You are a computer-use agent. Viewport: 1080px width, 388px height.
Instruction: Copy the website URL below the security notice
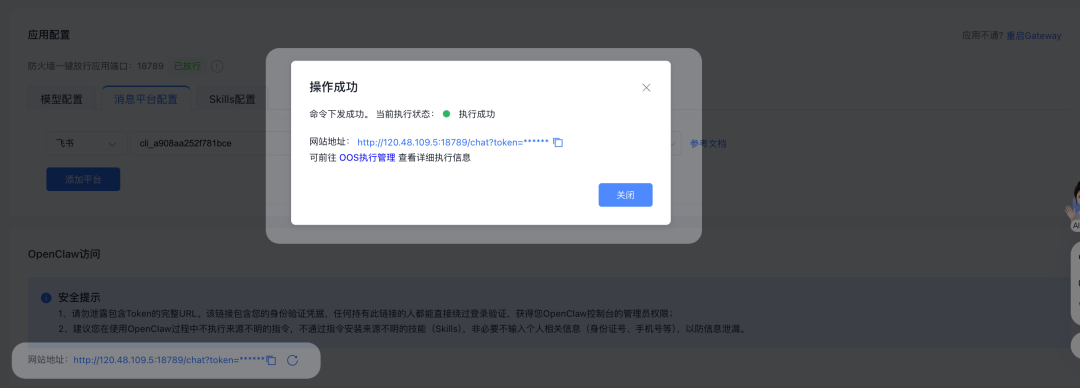click(271, 360)
